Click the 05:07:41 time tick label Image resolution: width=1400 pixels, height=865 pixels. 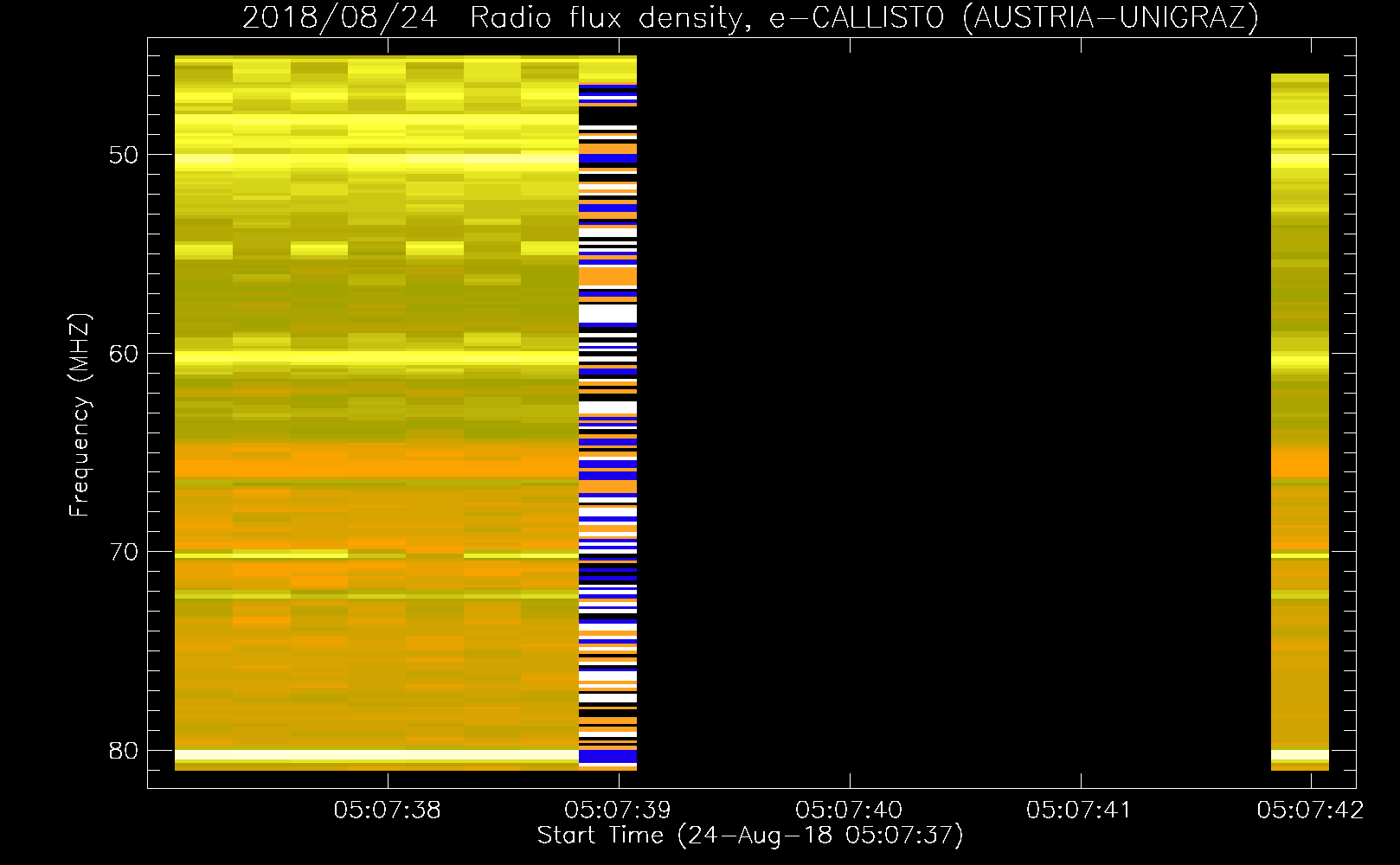click(1079, 811)
